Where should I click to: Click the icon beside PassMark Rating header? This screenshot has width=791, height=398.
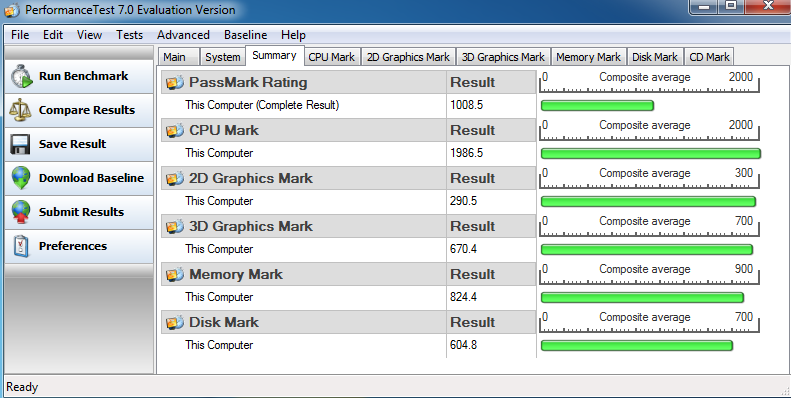[x=175, y=82]
